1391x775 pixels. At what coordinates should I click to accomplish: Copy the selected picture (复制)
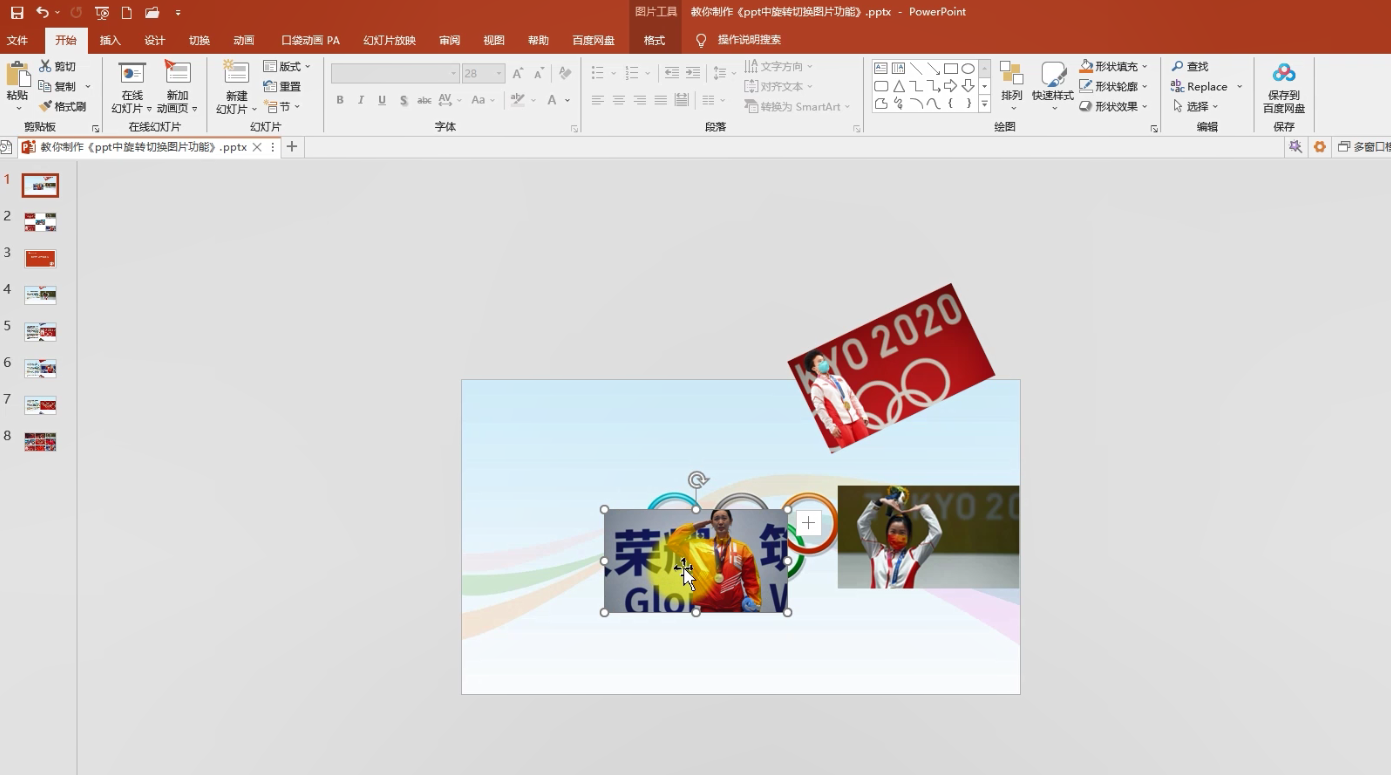point(58,86)
